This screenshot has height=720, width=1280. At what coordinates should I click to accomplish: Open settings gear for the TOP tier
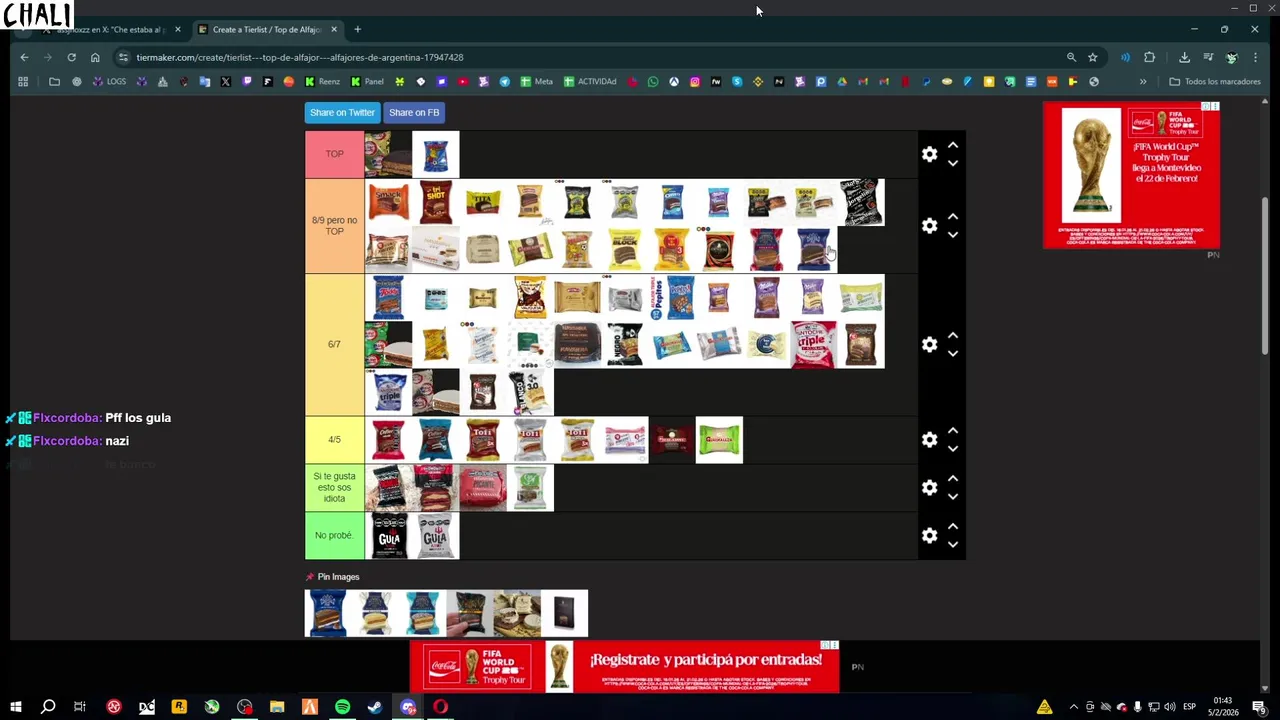[x=930, y=154]
